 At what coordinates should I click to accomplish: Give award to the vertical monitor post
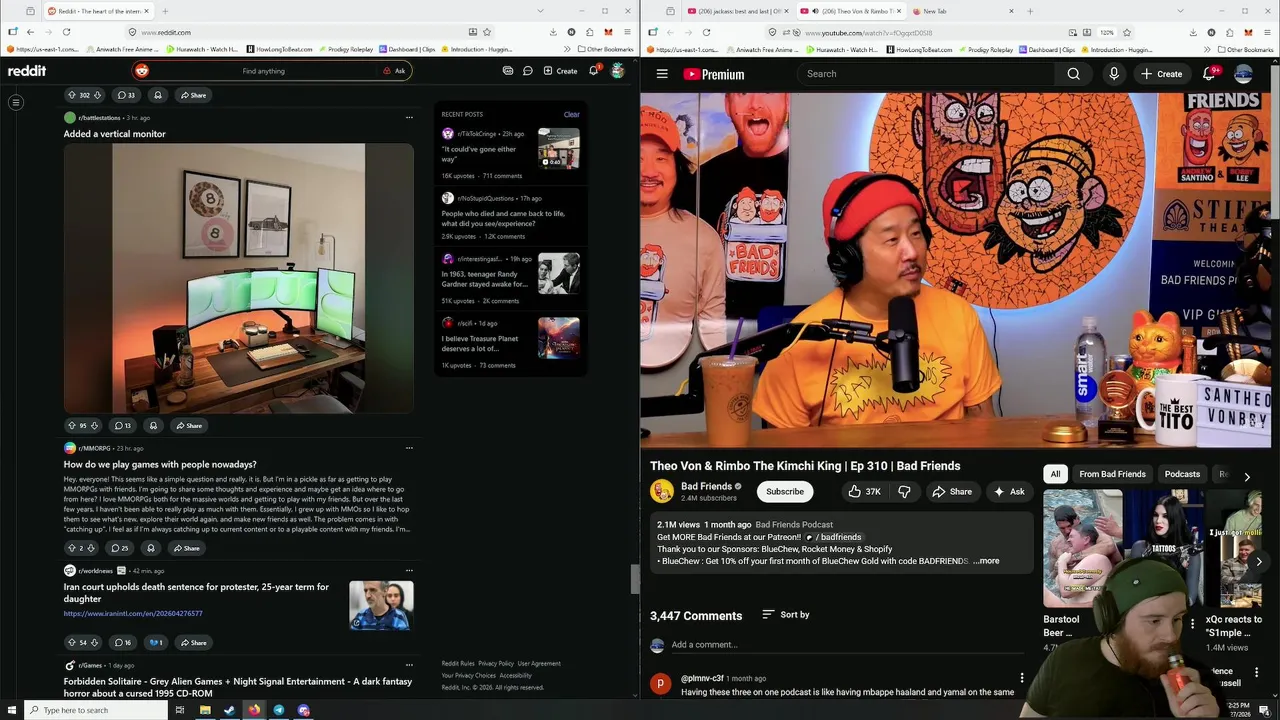[x=153, y=426]
